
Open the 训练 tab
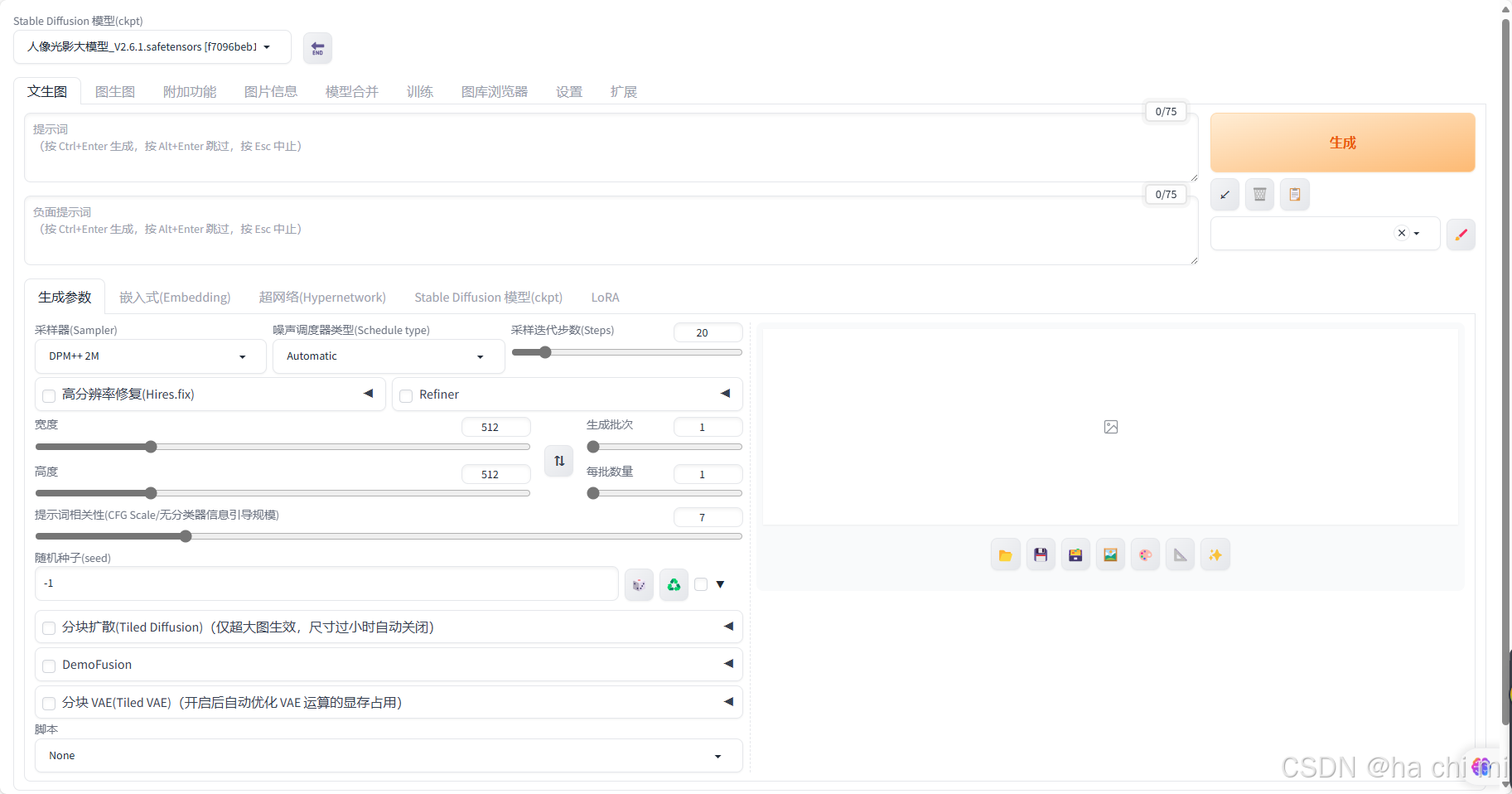click(420, 91)
